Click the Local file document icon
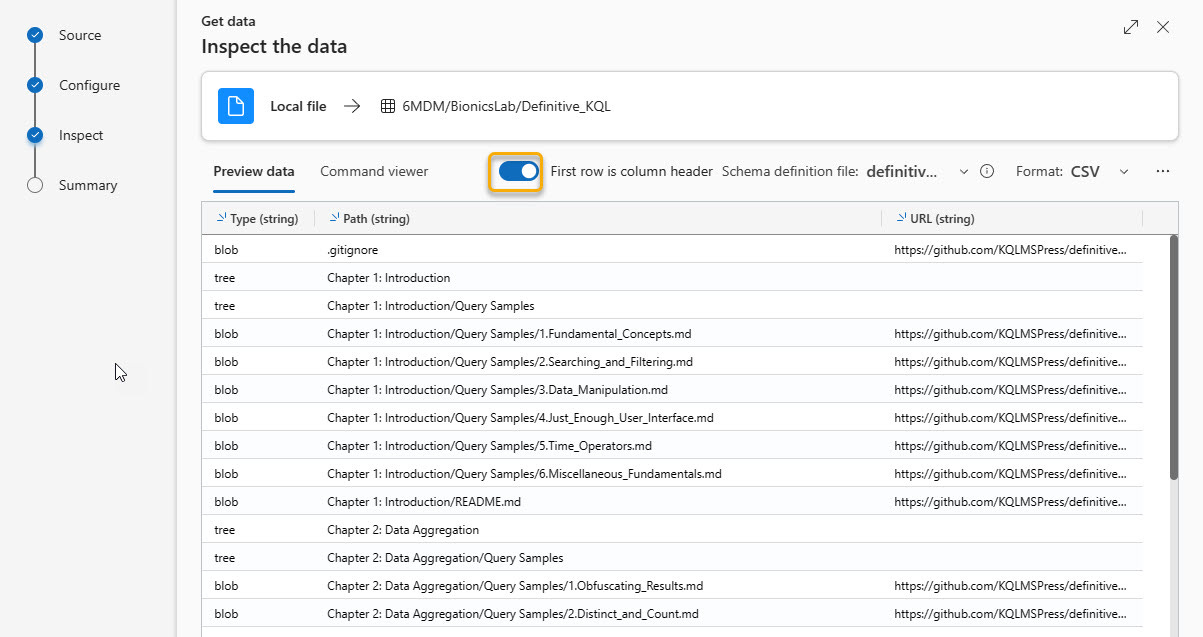The height and width of the screenshot is (637, 1203). (236, 106)
